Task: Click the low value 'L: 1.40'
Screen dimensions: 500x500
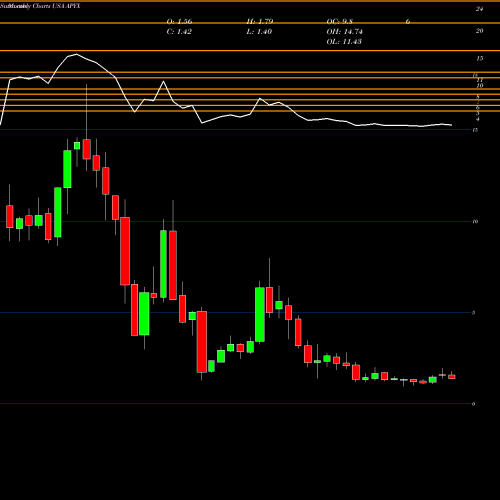Action: tap(259, 32)
